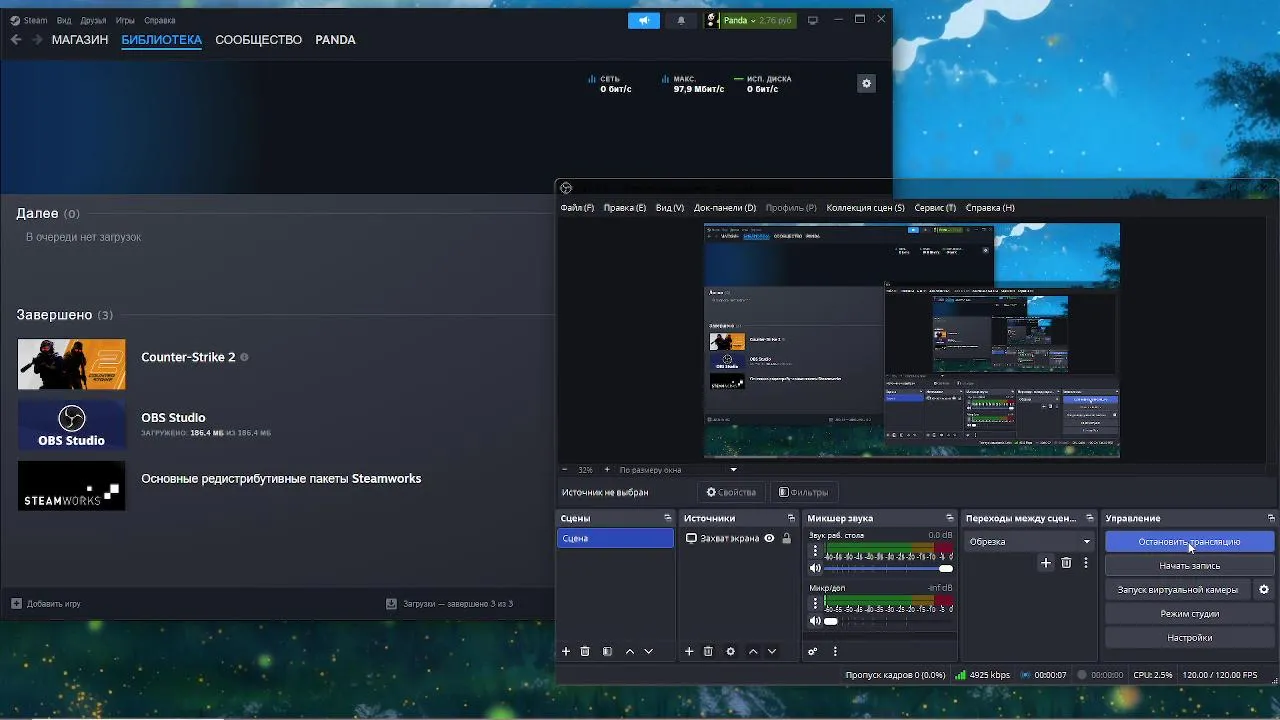Open audio mixer three-dot menu at bottom
Viewport: 1280px width, 720px height.
835,651
